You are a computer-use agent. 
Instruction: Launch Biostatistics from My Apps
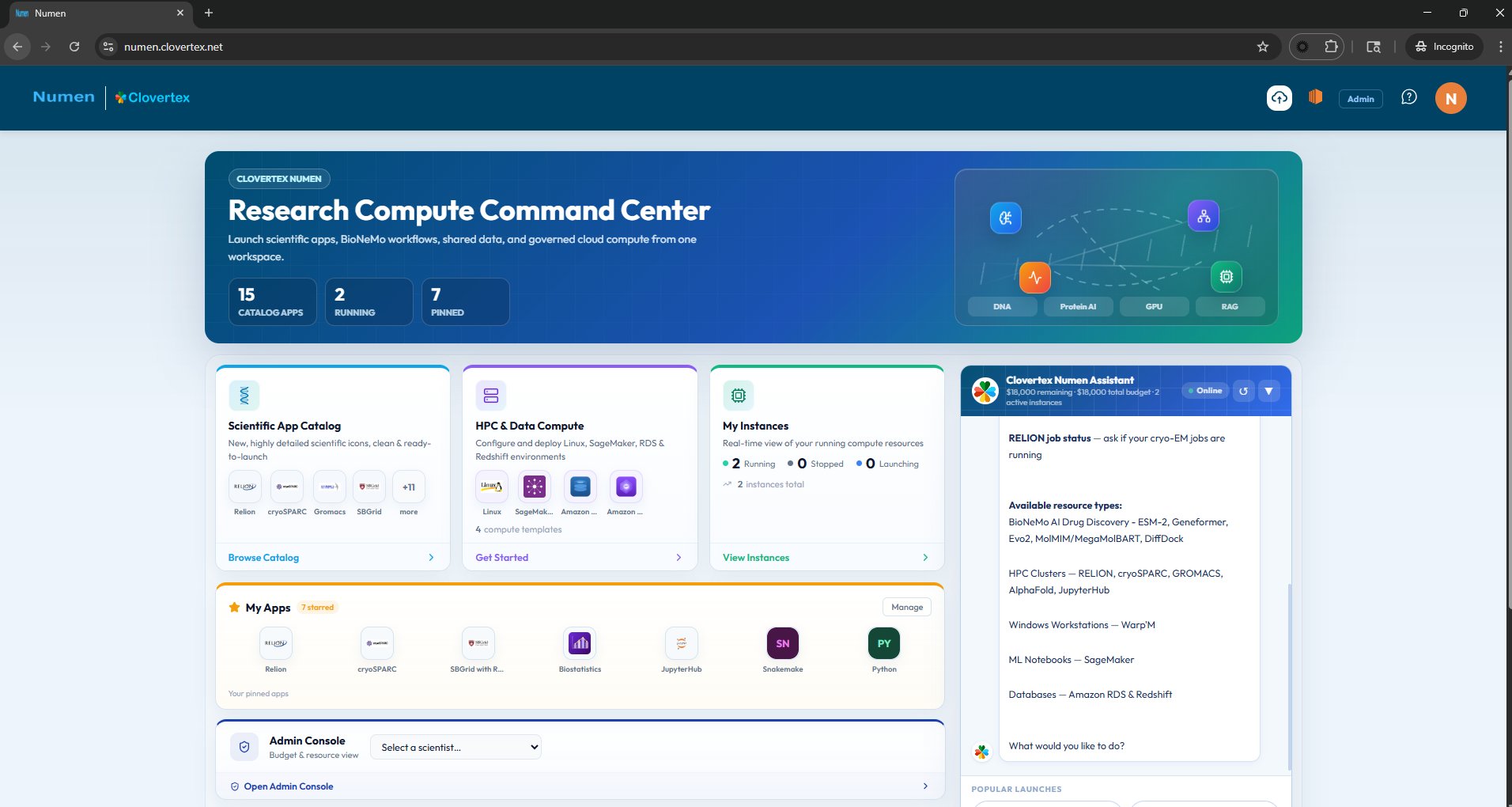point(580,643)
